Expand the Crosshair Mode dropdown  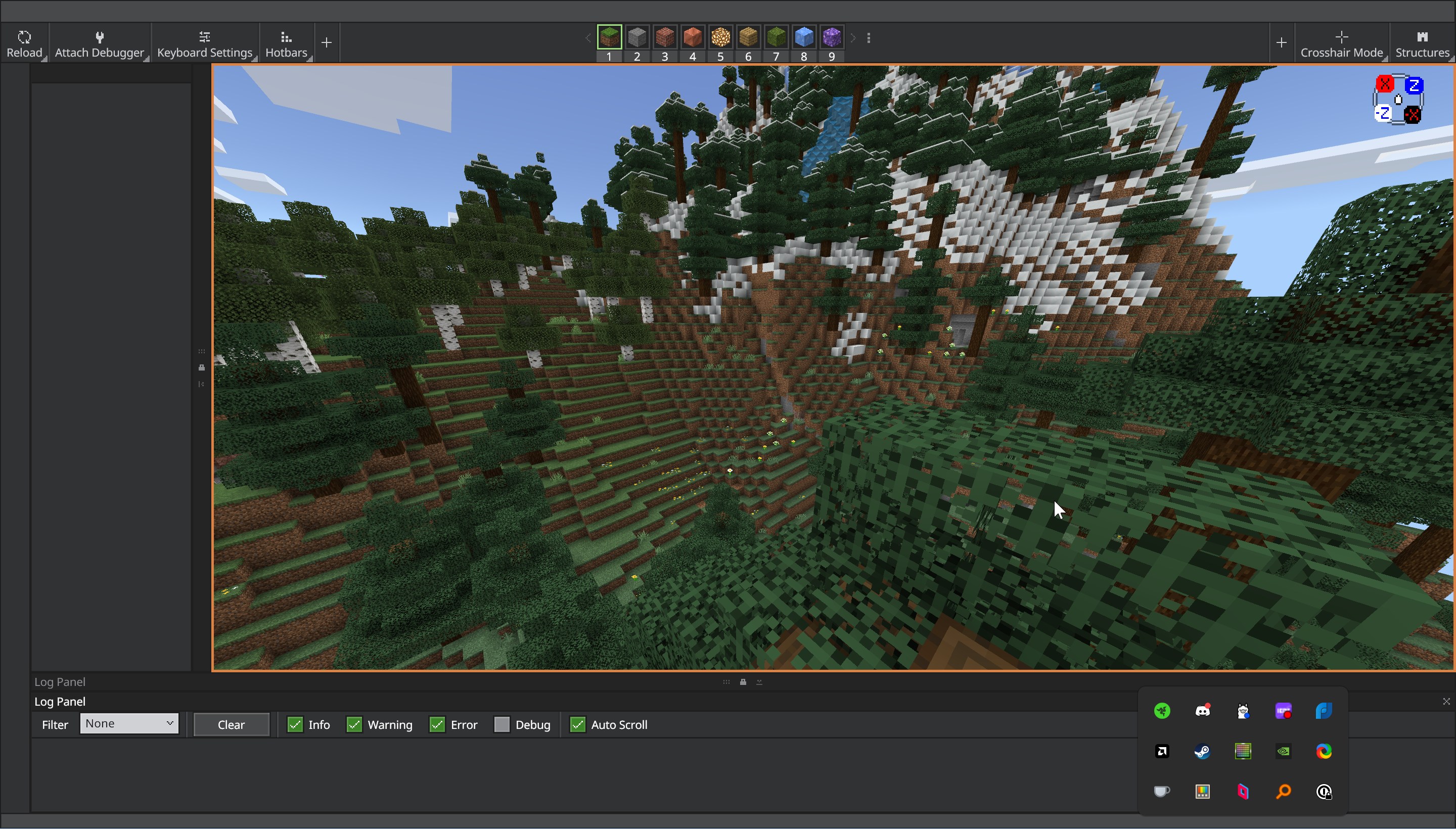pos(1342,43)
